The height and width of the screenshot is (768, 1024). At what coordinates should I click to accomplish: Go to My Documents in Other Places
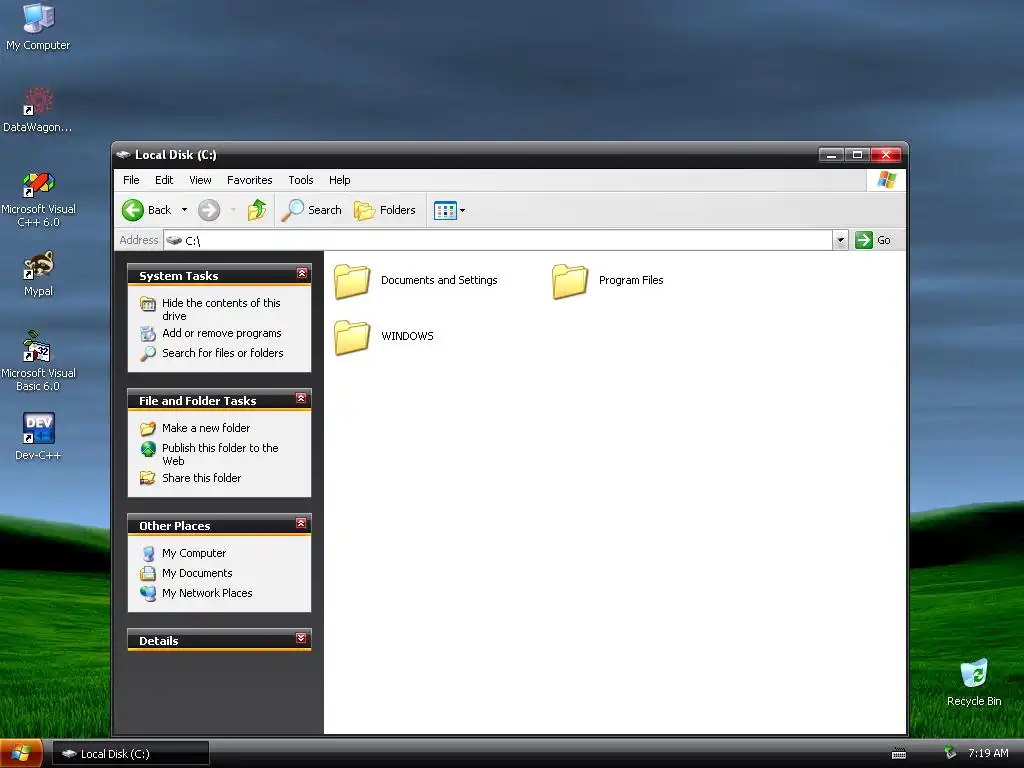(197, 573)
